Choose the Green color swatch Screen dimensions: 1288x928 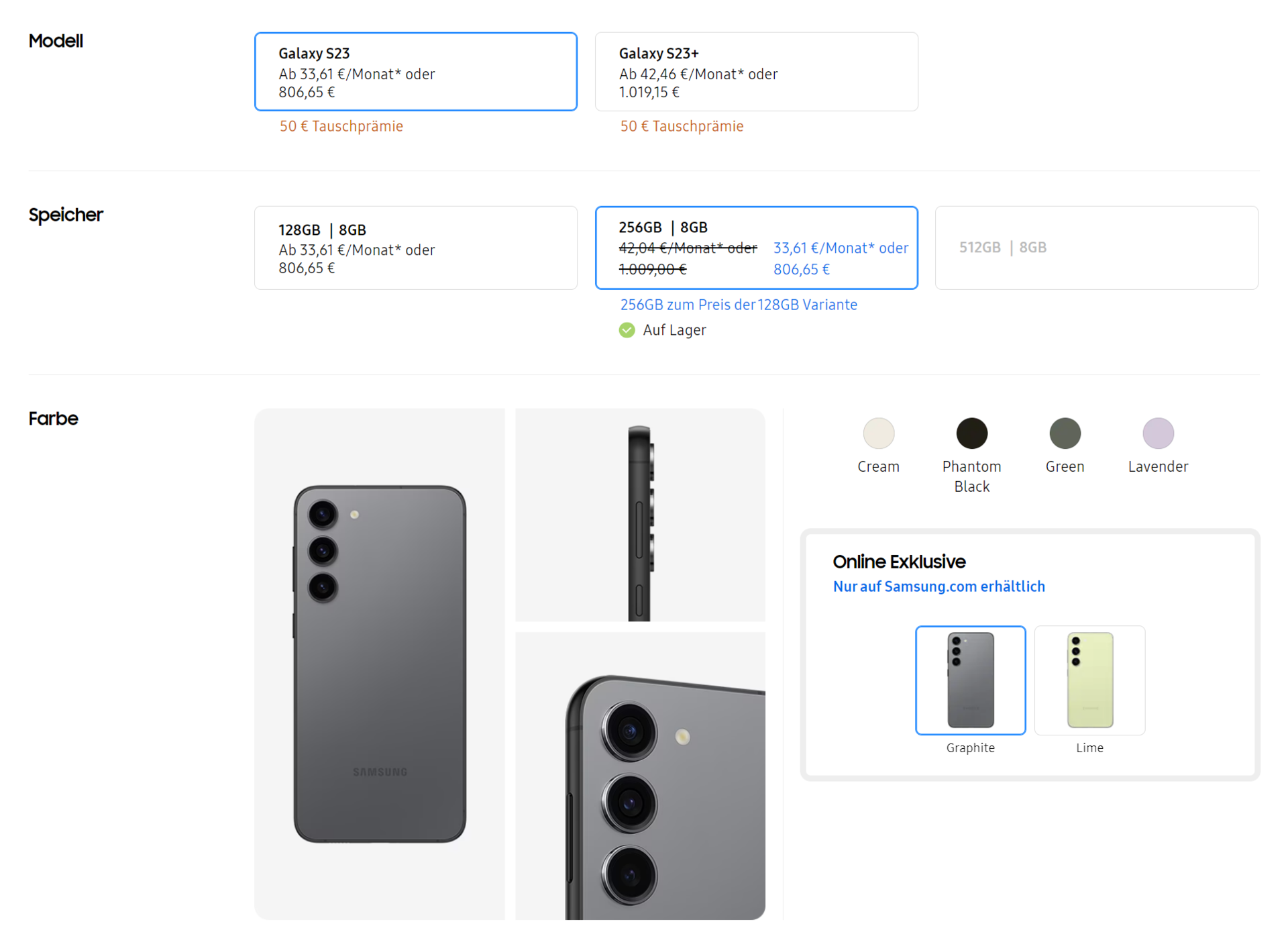click(x=1065, y=433)
